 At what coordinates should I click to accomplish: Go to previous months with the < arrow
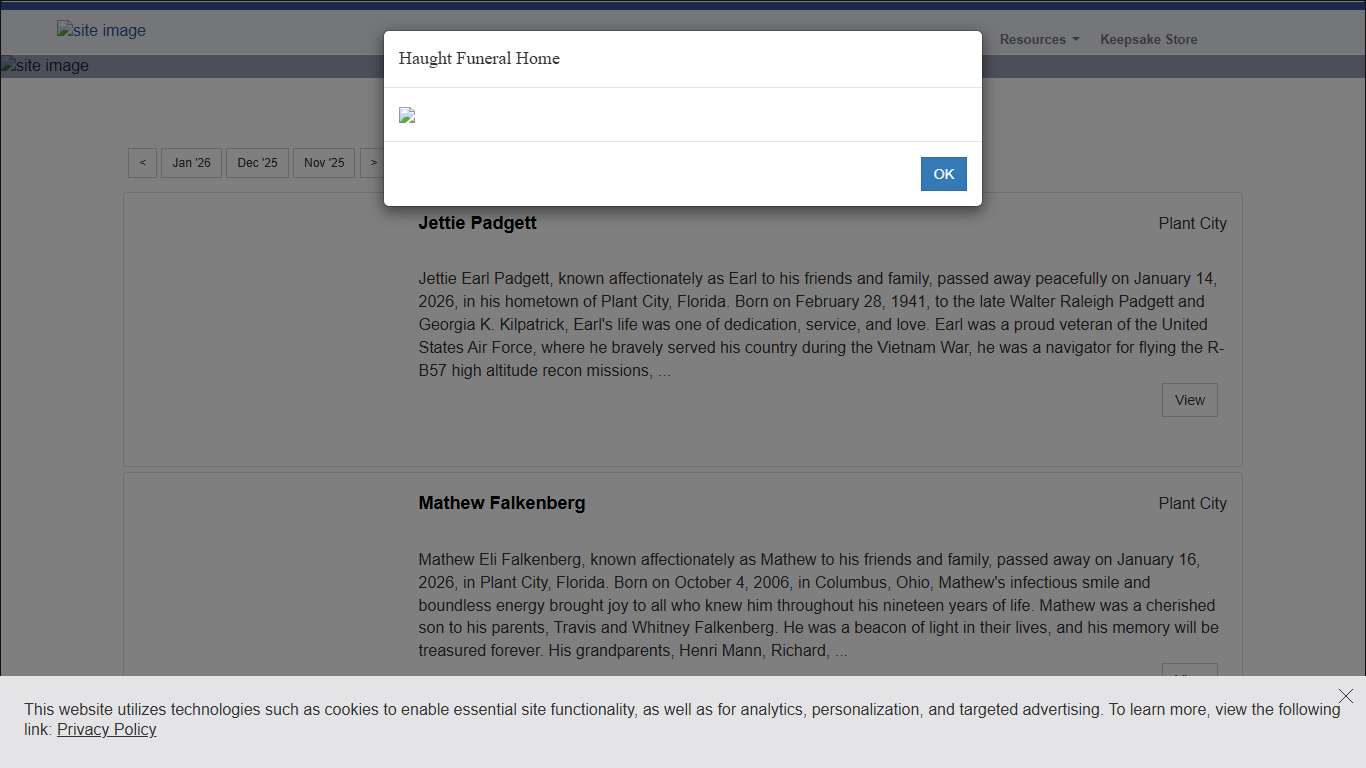pyautogui.click(x=142, y=163)
